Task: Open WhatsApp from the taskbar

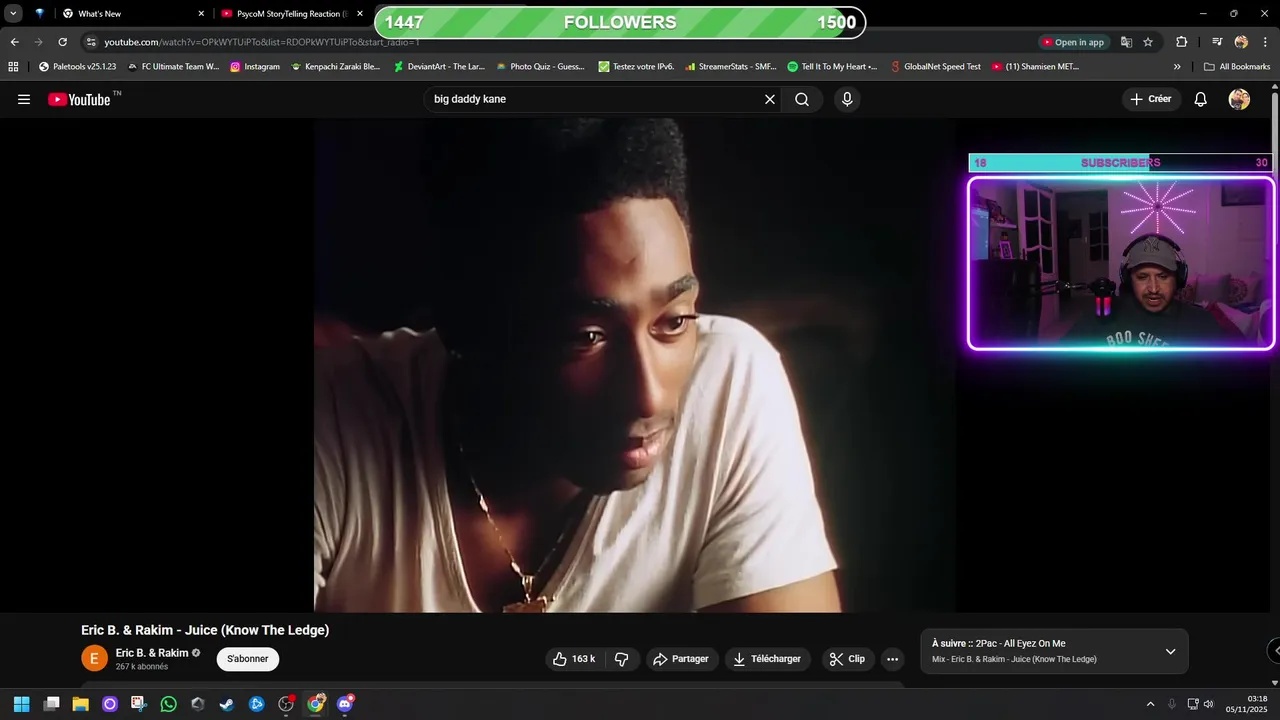Action: tap(169, 704)
